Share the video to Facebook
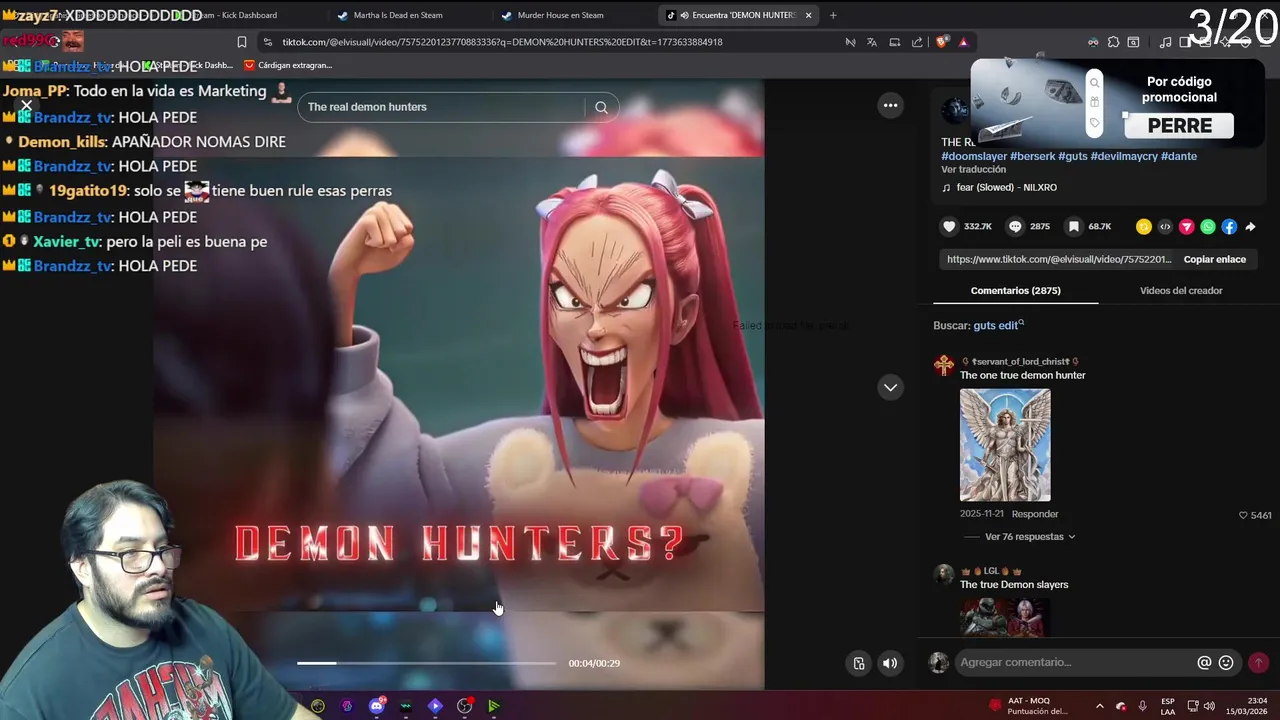The width and height of the screenshot is (1280, 720). tap(1229, 227)
